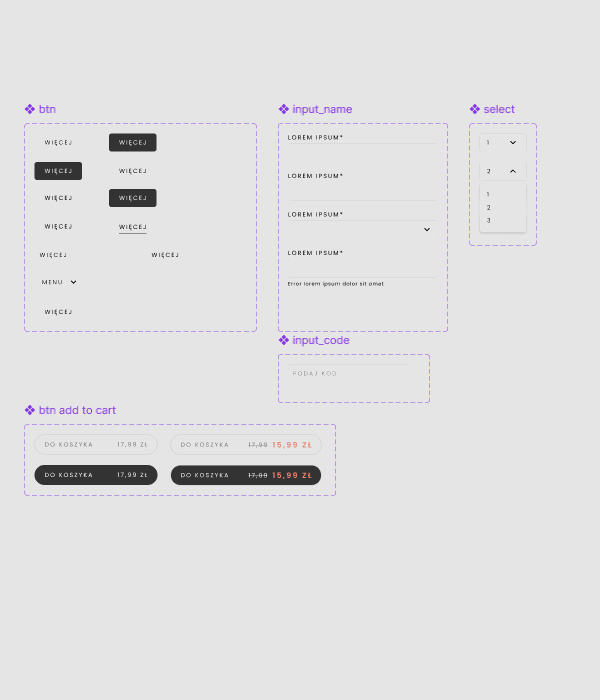Click the btn component diamond icon

click(29, 109)
